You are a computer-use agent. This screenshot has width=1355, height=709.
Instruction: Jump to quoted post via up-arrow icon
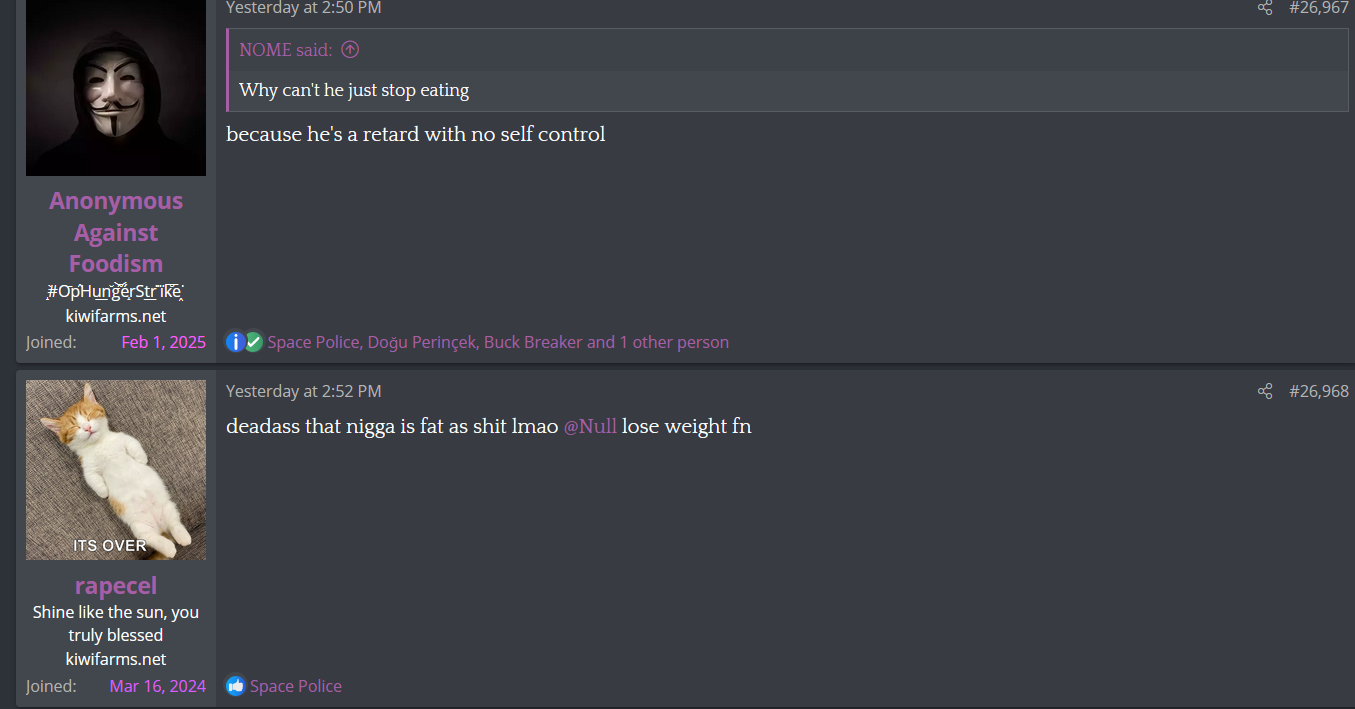tap(350, 50)
